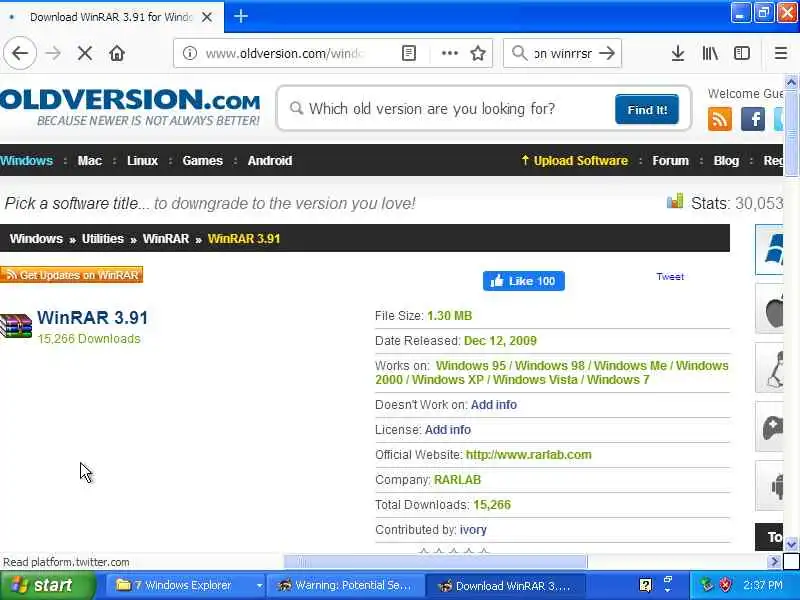
Task: Open the page actions menu
Action: click(449, 53)
